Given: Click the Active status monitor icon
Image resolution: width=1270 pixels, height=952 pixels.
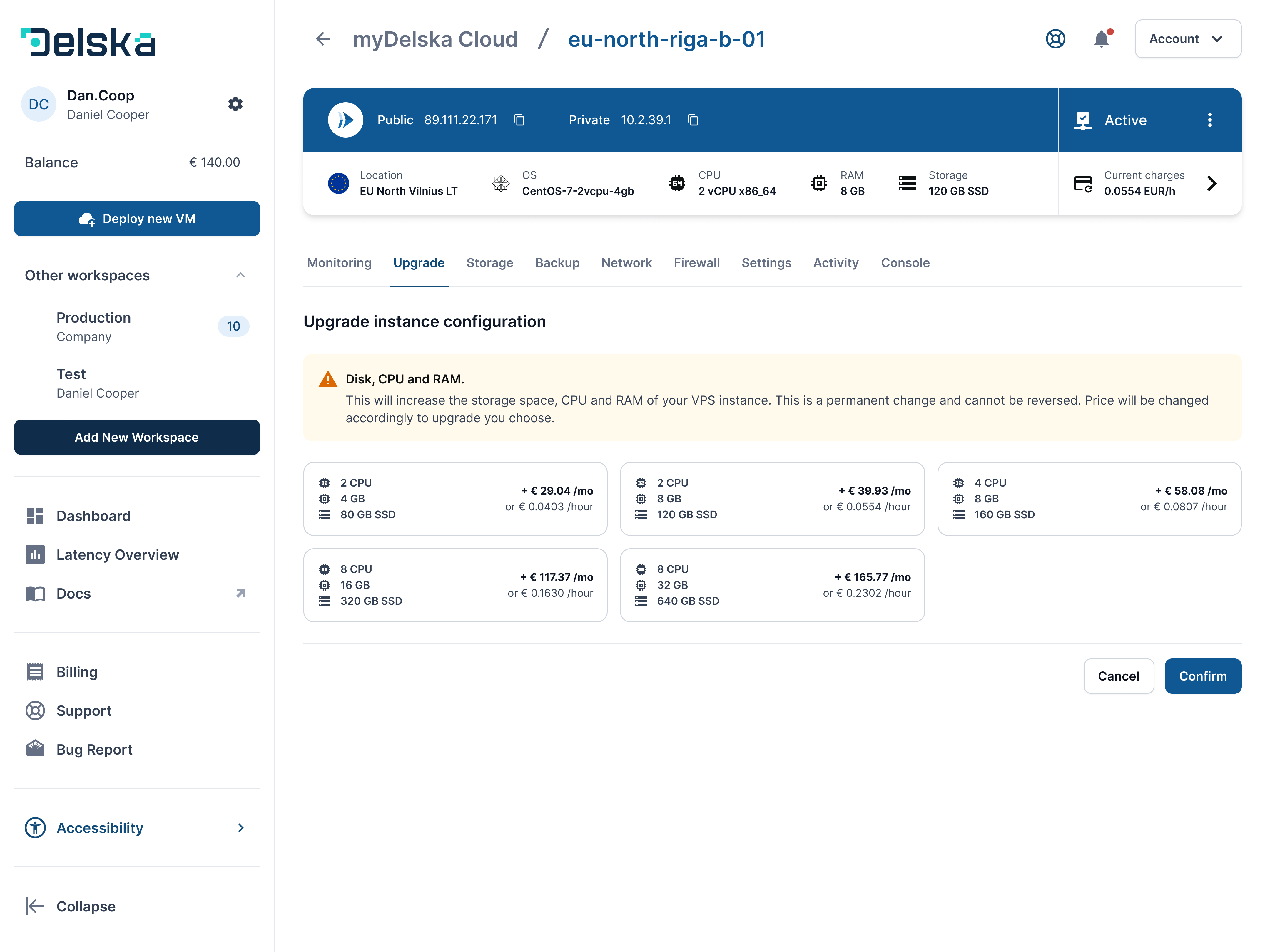Looking at the screenshot, I should [1083, 120].
